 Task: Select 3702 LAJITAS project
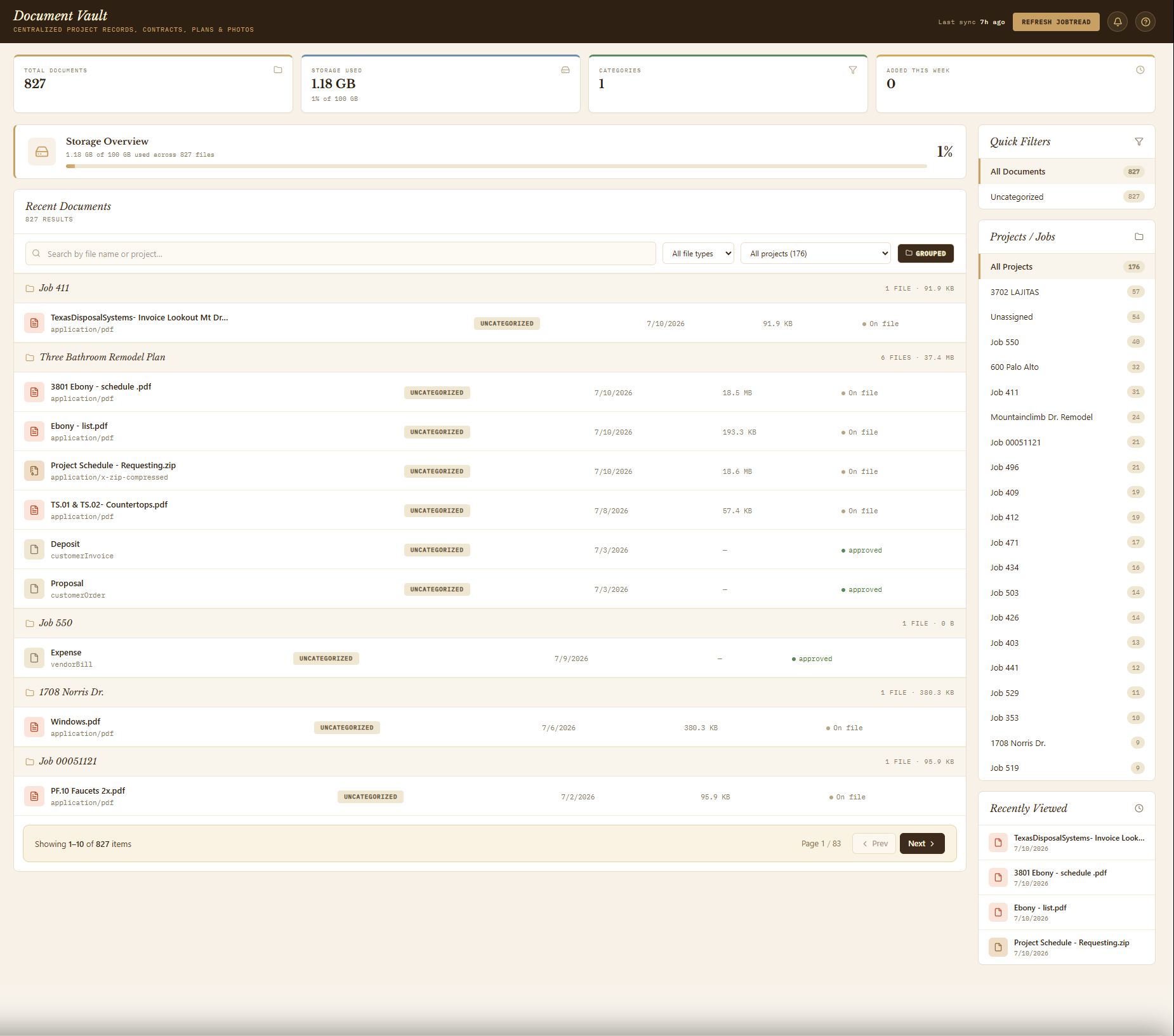coord(1067,292)
